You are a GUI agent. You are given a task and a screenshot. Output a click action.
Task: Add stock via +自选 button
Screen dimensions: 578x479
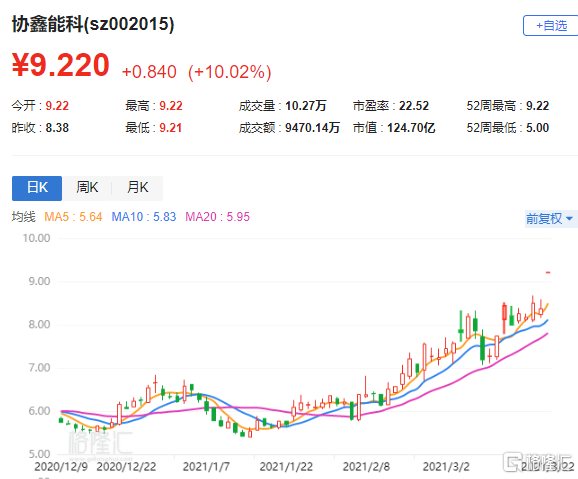point(551,26)
